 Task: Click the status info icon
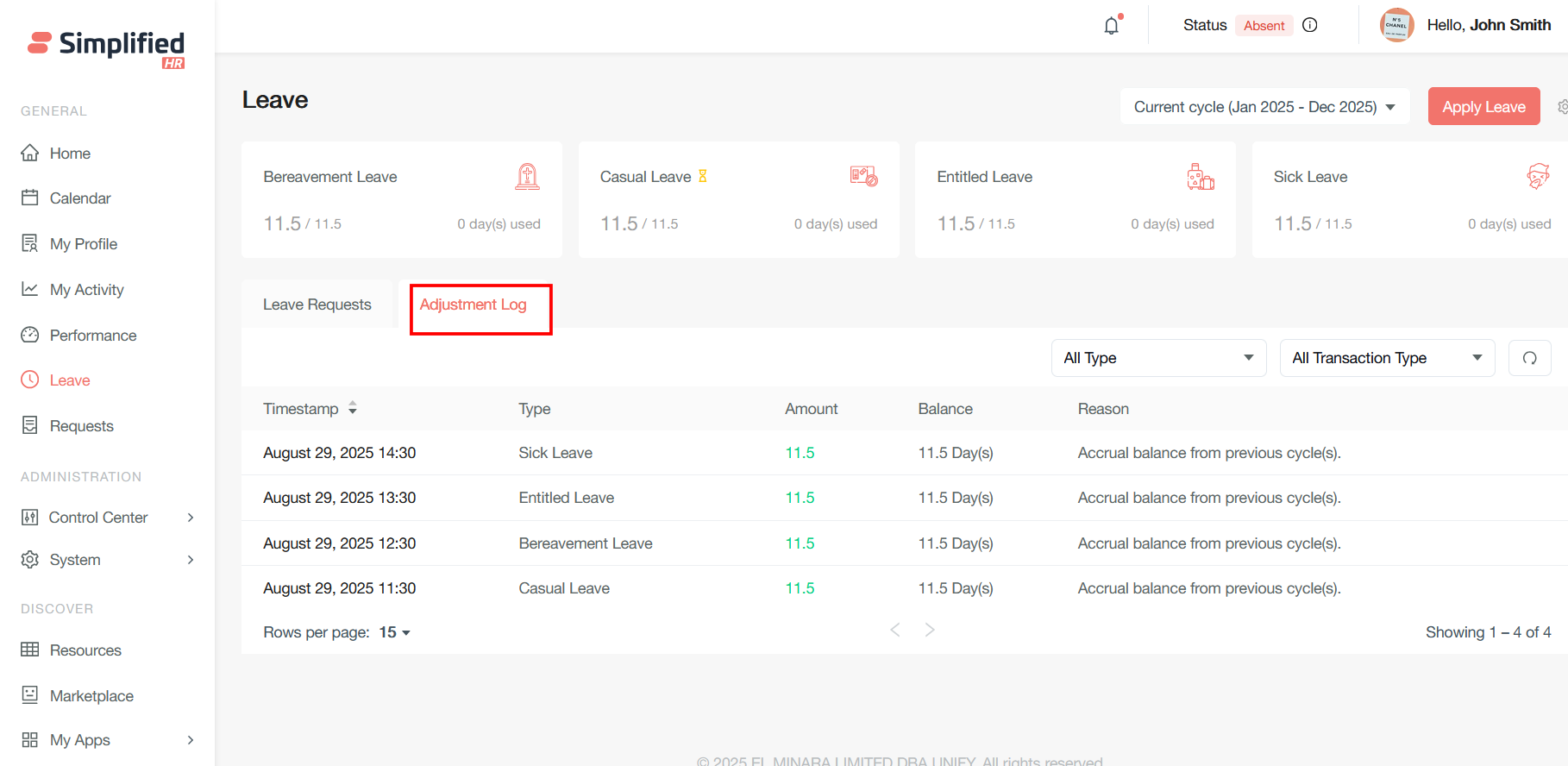(1309, 25)
